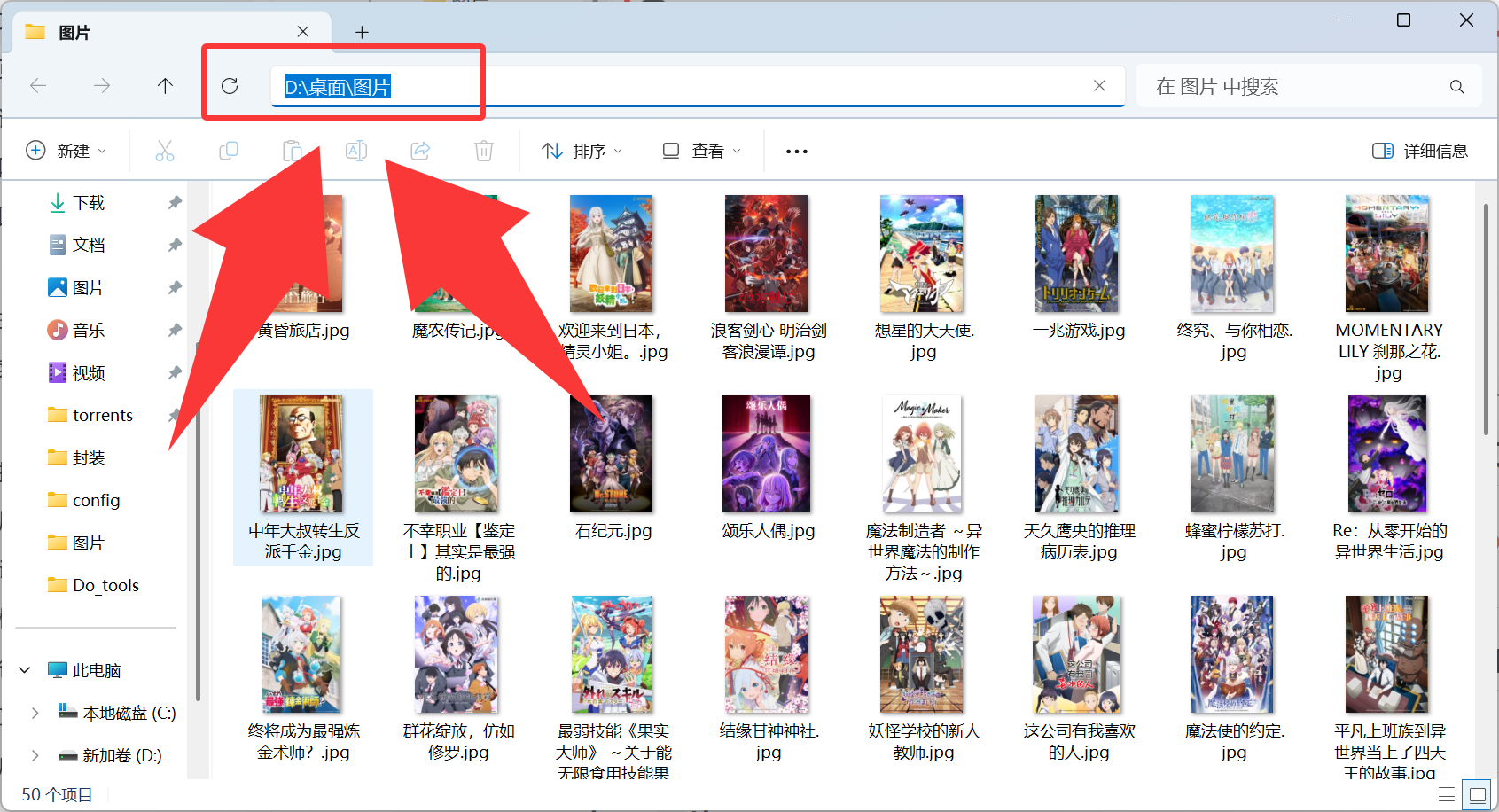Select the 石纪元.jpg thumbnail

click(613, 454)
